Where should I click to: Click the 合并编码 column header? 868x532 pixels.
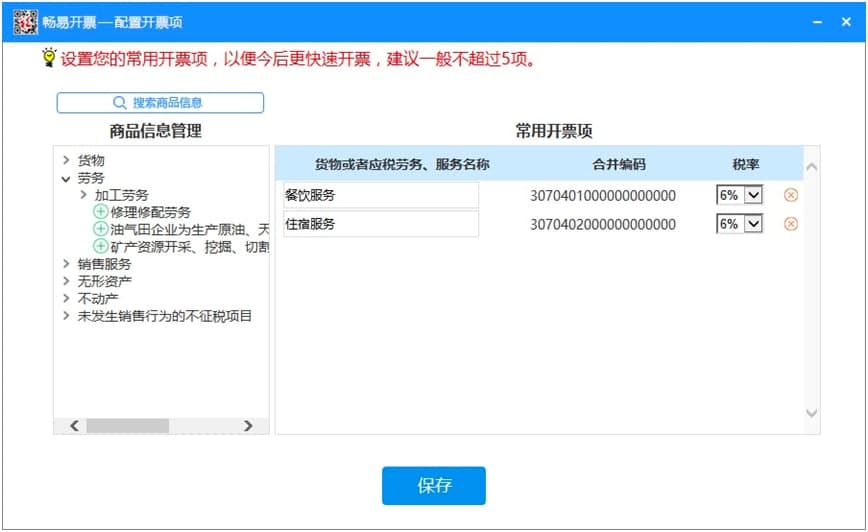(x=619, y=164)
